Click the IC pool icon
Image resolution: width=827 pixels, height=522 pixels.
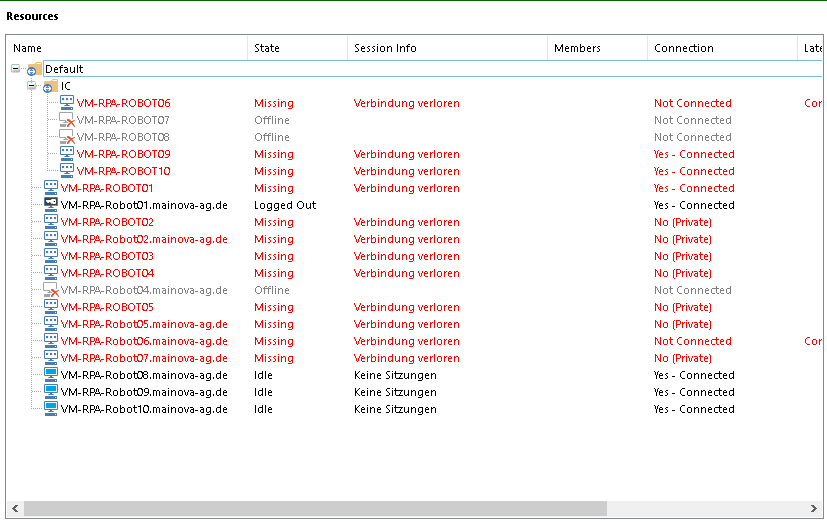51,86
